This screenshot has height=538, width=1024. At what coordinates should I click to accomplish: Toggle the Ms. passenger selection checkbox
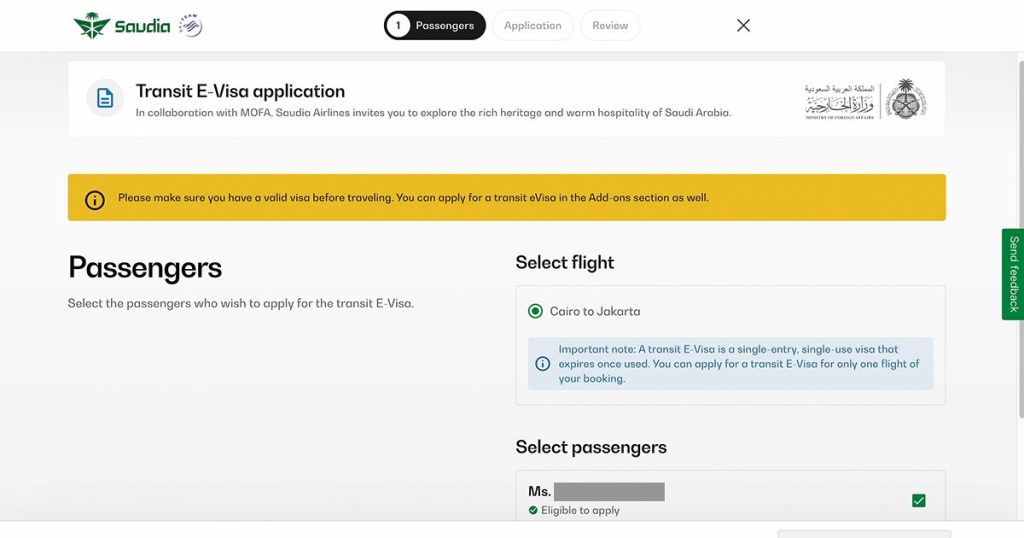(x=918, y=501)
